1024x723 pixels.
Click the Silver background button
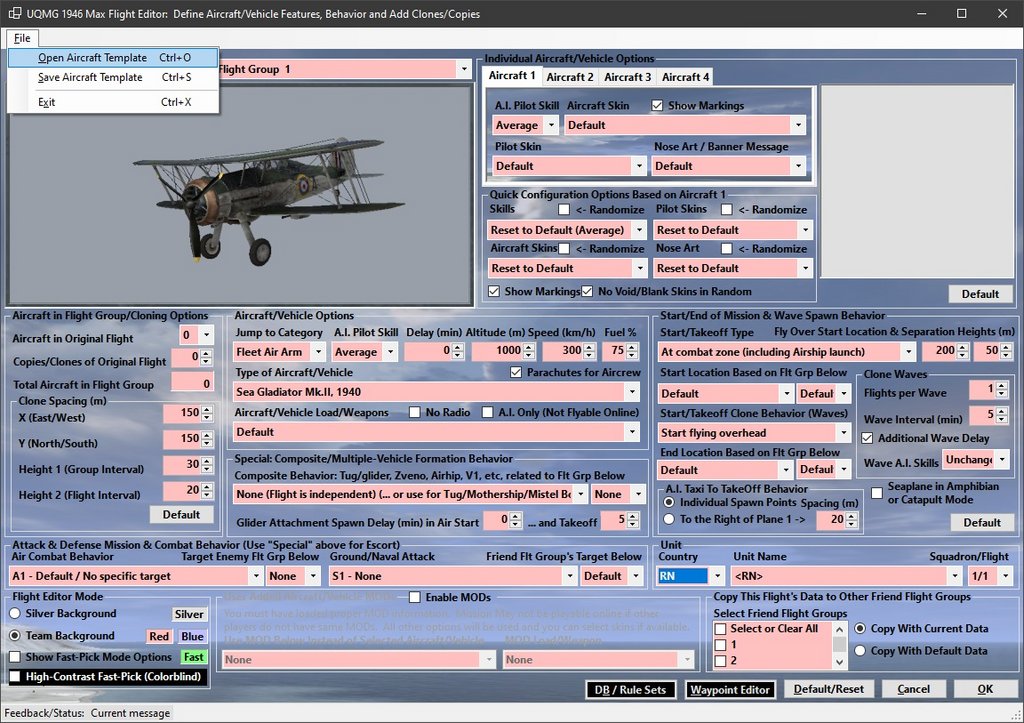pos(189,614)
